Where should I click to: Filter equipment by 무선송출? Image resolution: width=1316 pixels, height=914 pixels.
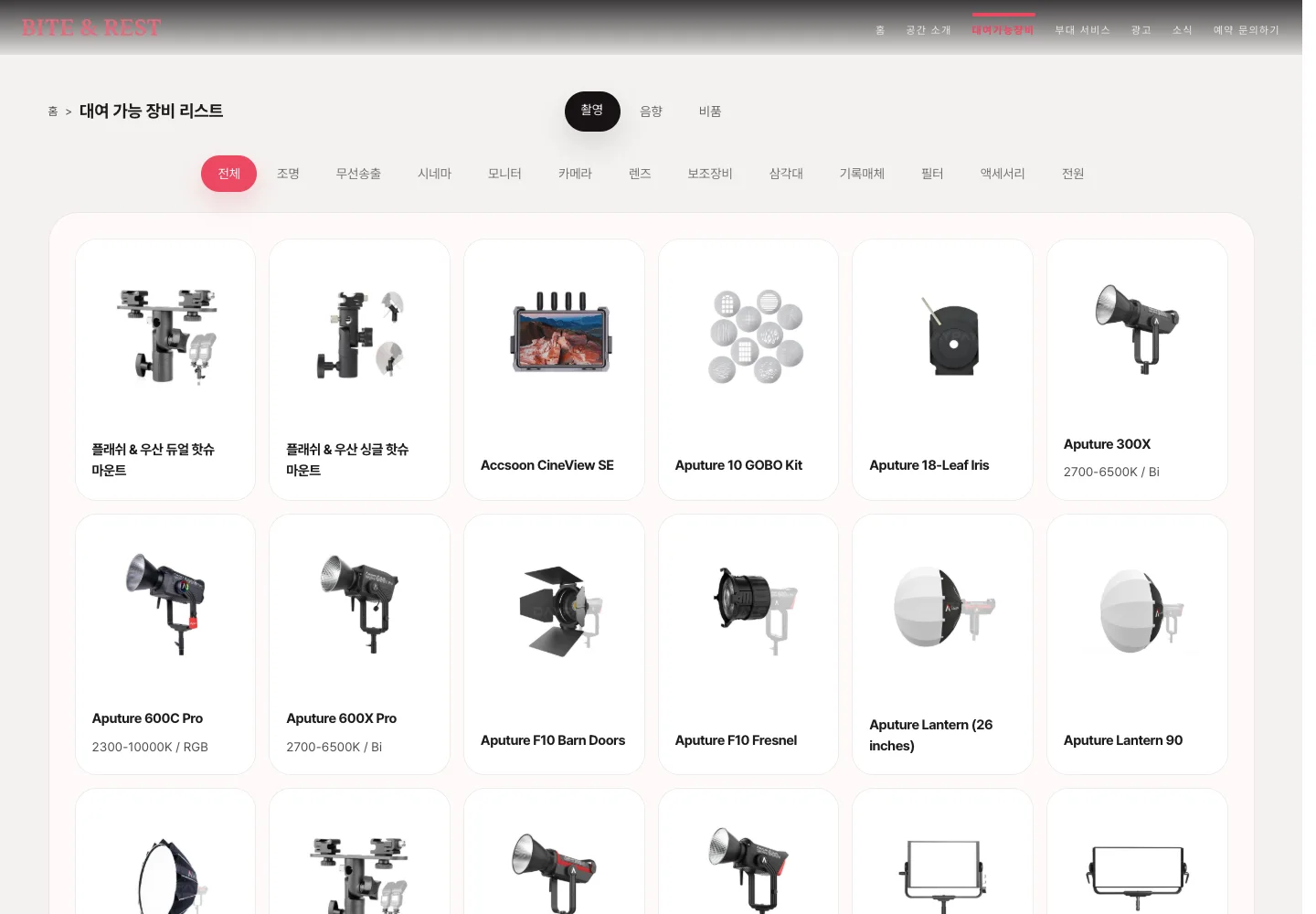358,174
